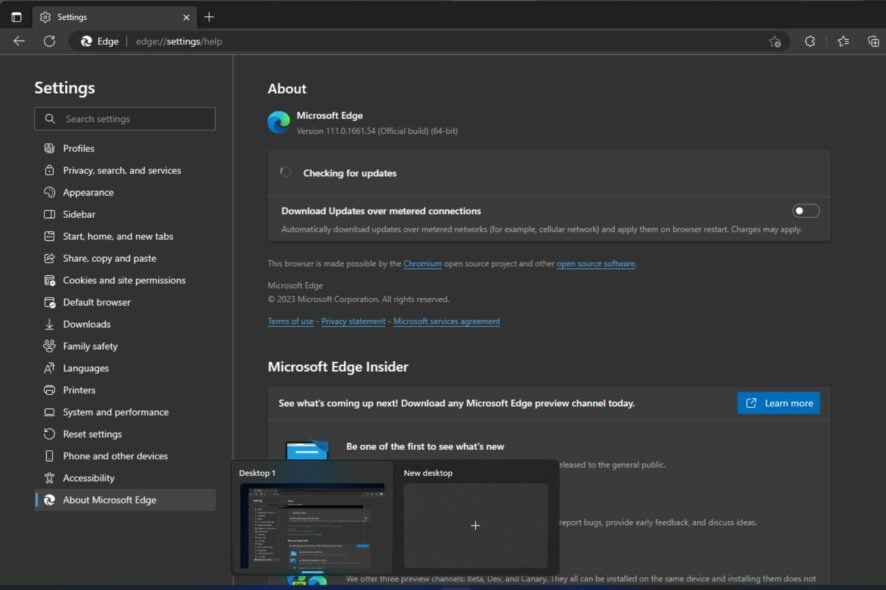Click the Downloads arrow icon in sidebar
The width and height of the screenshot is (886, 590).
pyautogui.click(x=50, y=324)
